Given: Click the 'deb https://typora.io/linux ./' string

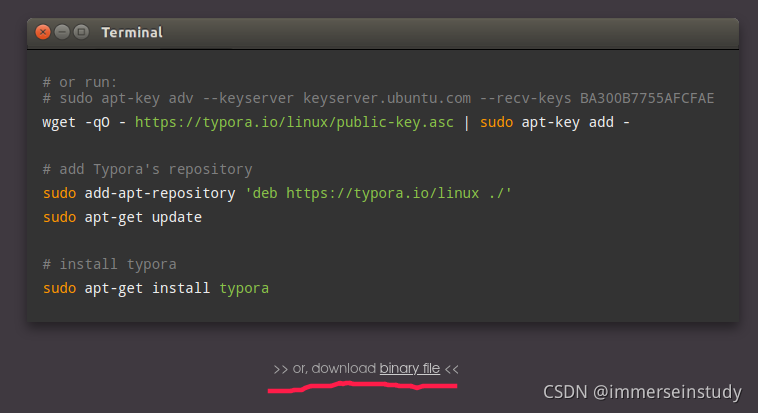Looking at the screenshot, I should [379, 193].
